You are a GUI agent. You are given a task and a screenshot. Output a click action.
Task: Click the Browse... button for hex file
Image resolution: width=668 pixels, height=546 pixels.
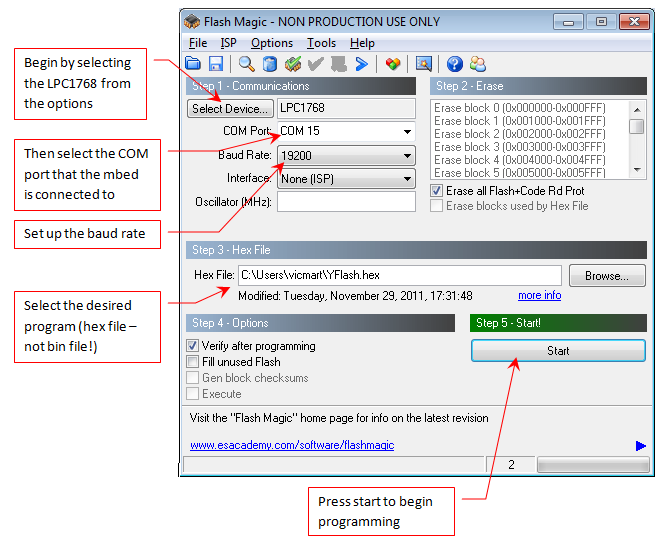tap(607, 275)
